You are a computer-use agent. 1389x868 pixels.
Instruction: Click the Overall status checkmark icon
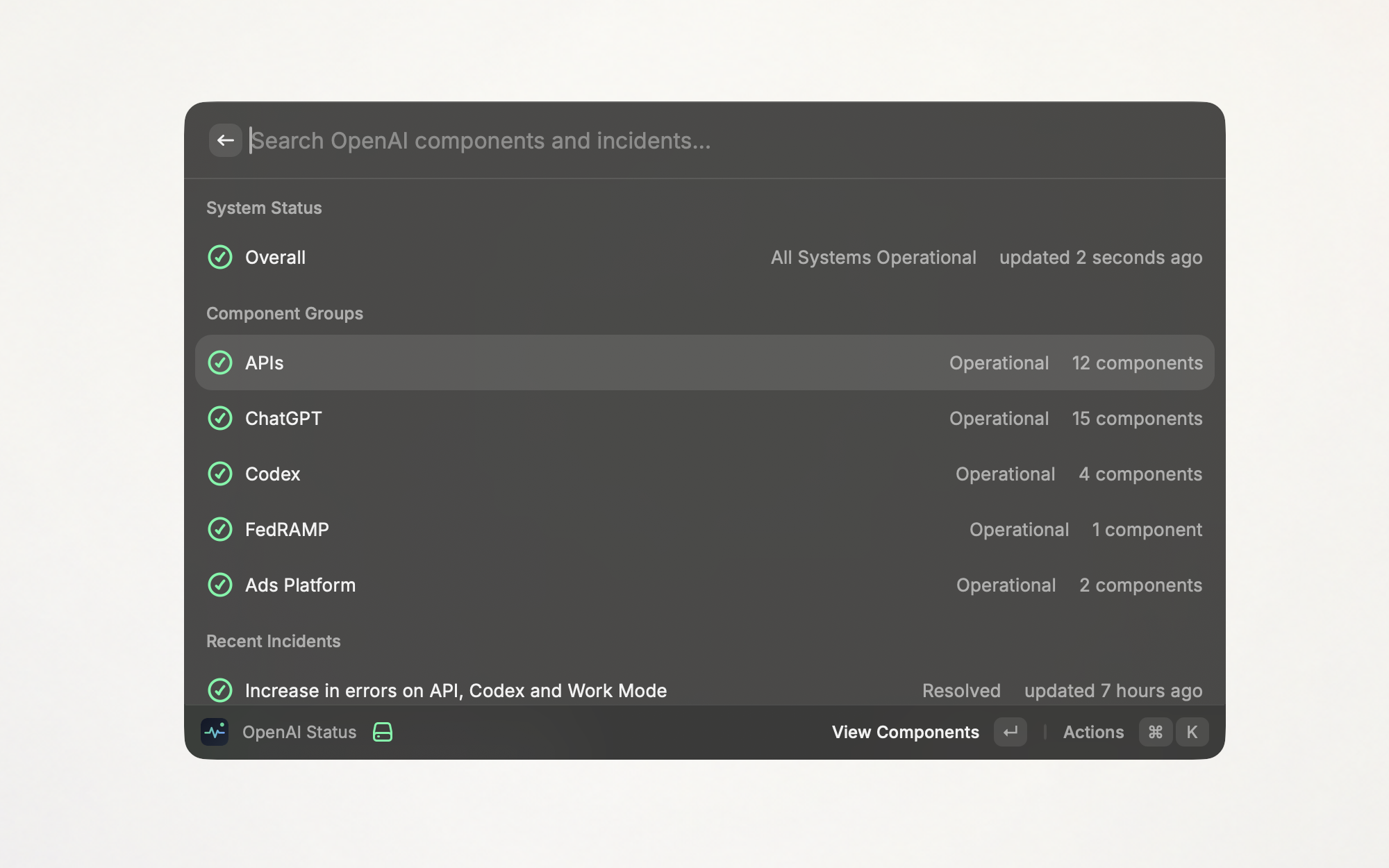tap(220, 257)
